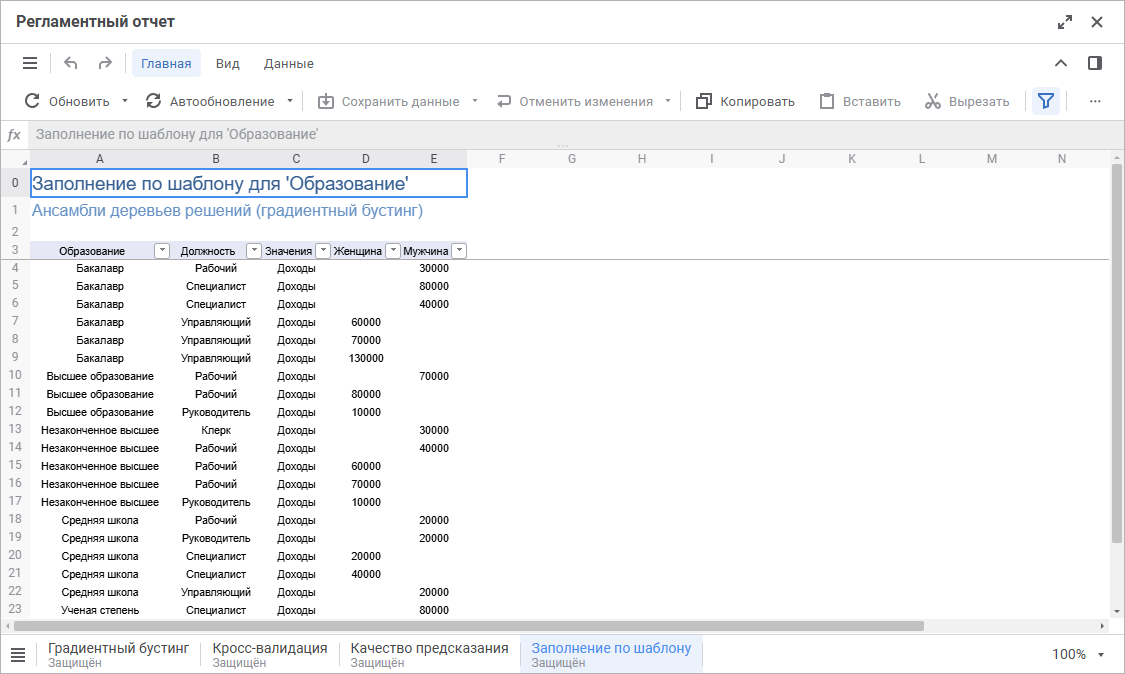Select the Ученая степень cell

coord(100,610)
